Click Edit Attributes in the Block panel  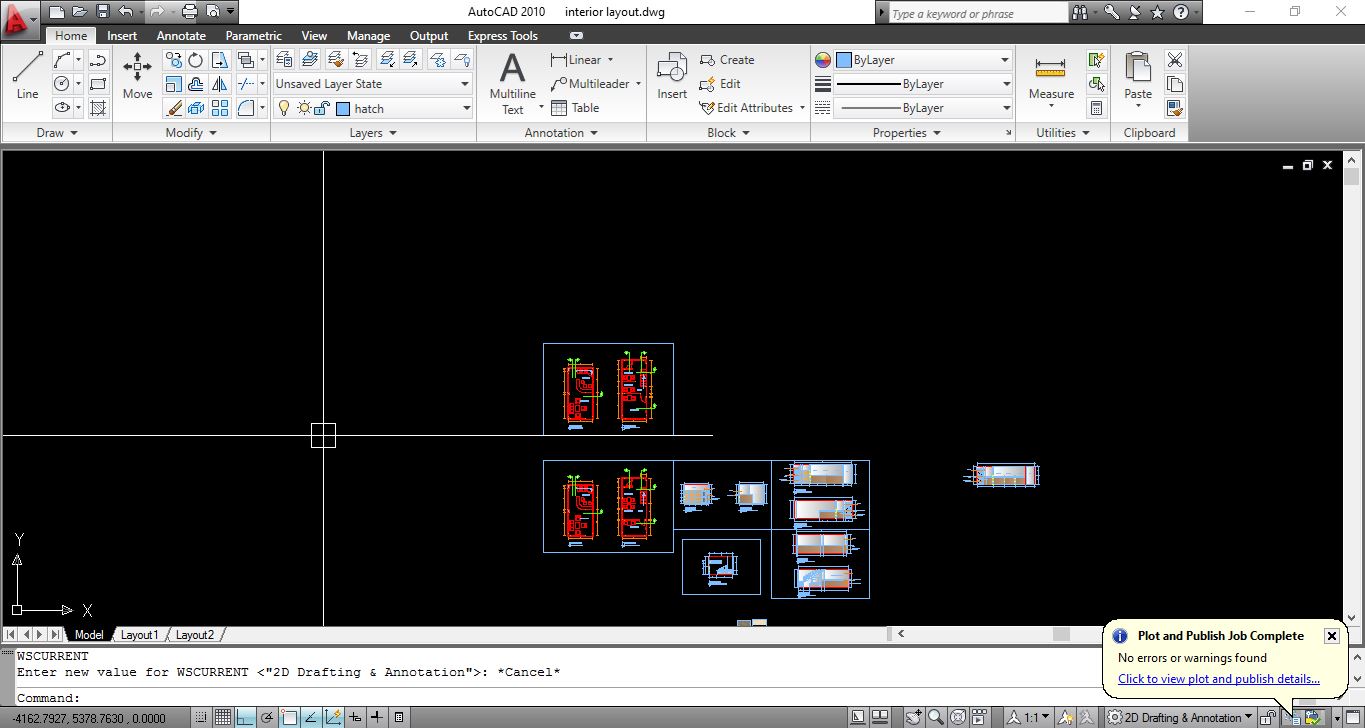coord(750,108)
